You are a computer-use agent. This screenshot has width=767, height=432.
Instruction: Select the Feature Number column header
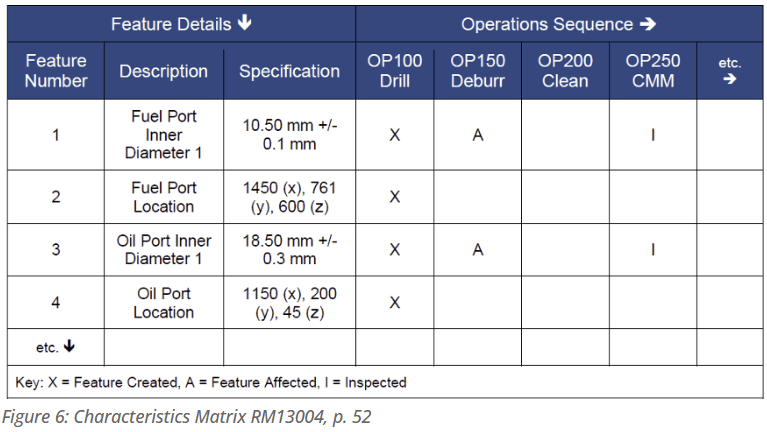pos(56,71)
